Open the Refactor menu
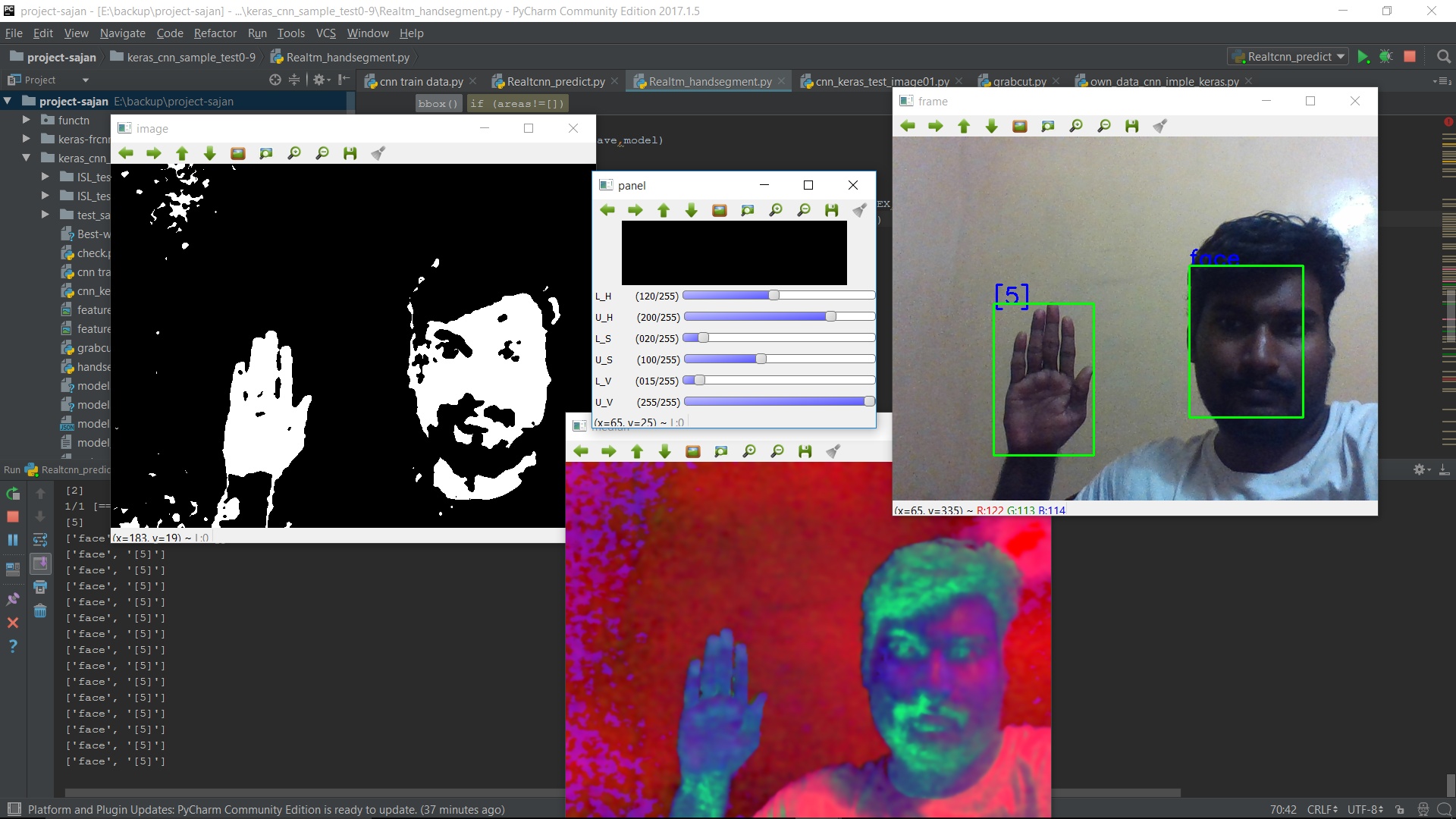 point(215,33)
